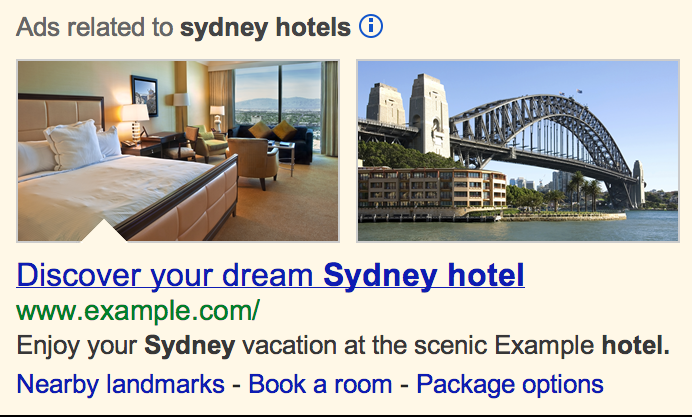The image size is (692, 417).
Task: Click the green www.example.com/ display URL
Action: tap(138, 311)
